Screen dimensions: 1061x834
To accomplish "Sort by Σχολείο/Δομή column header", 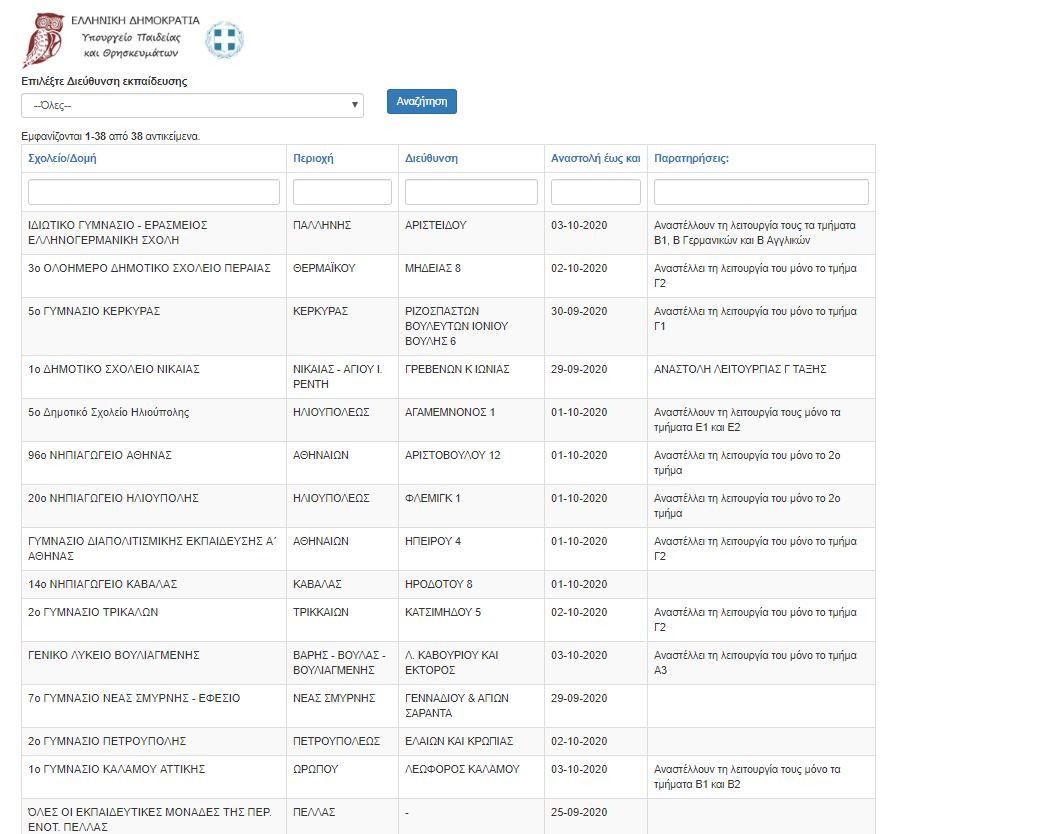I will click(x=62, y=158).
